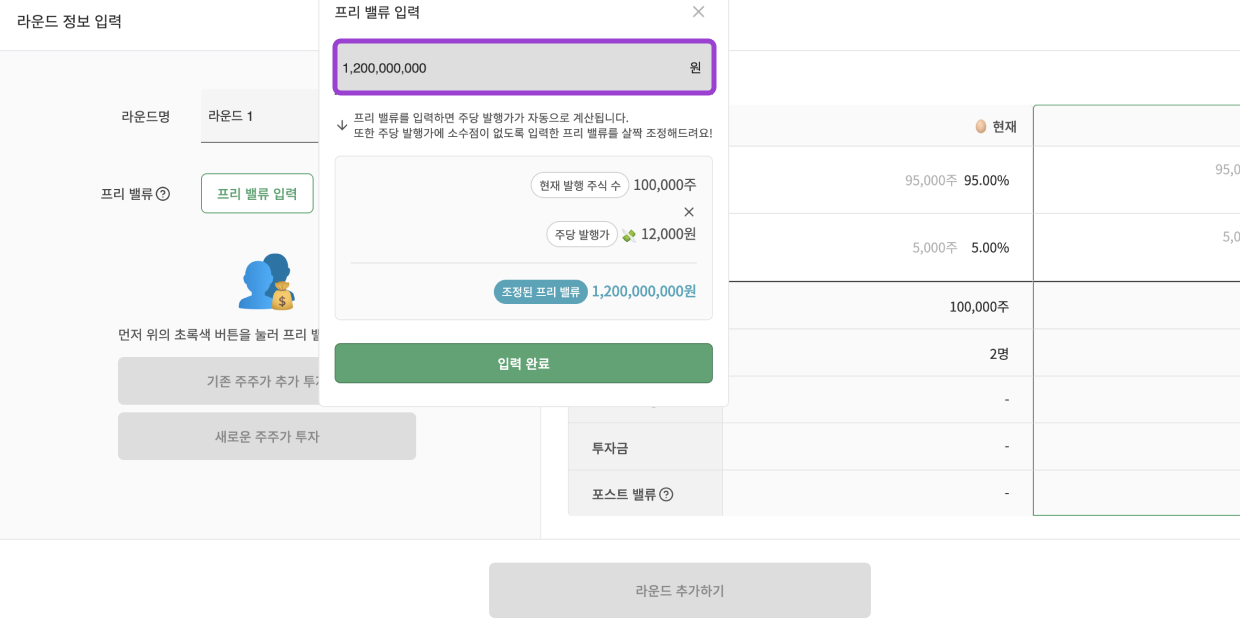Click the 라운드 1 round name field
This screenshot has width=1240, height=631.
pos(260,116)
